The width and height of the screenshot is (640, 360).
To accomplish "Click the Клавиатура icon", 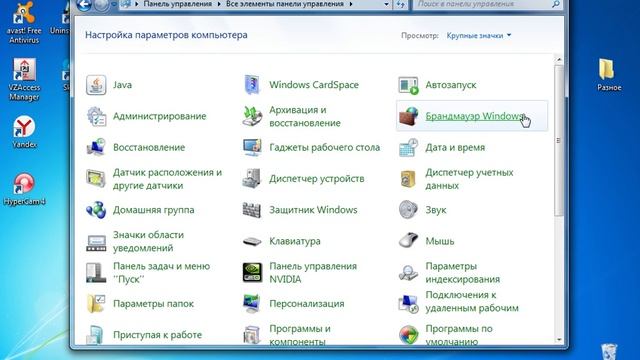I will (252, 242).
